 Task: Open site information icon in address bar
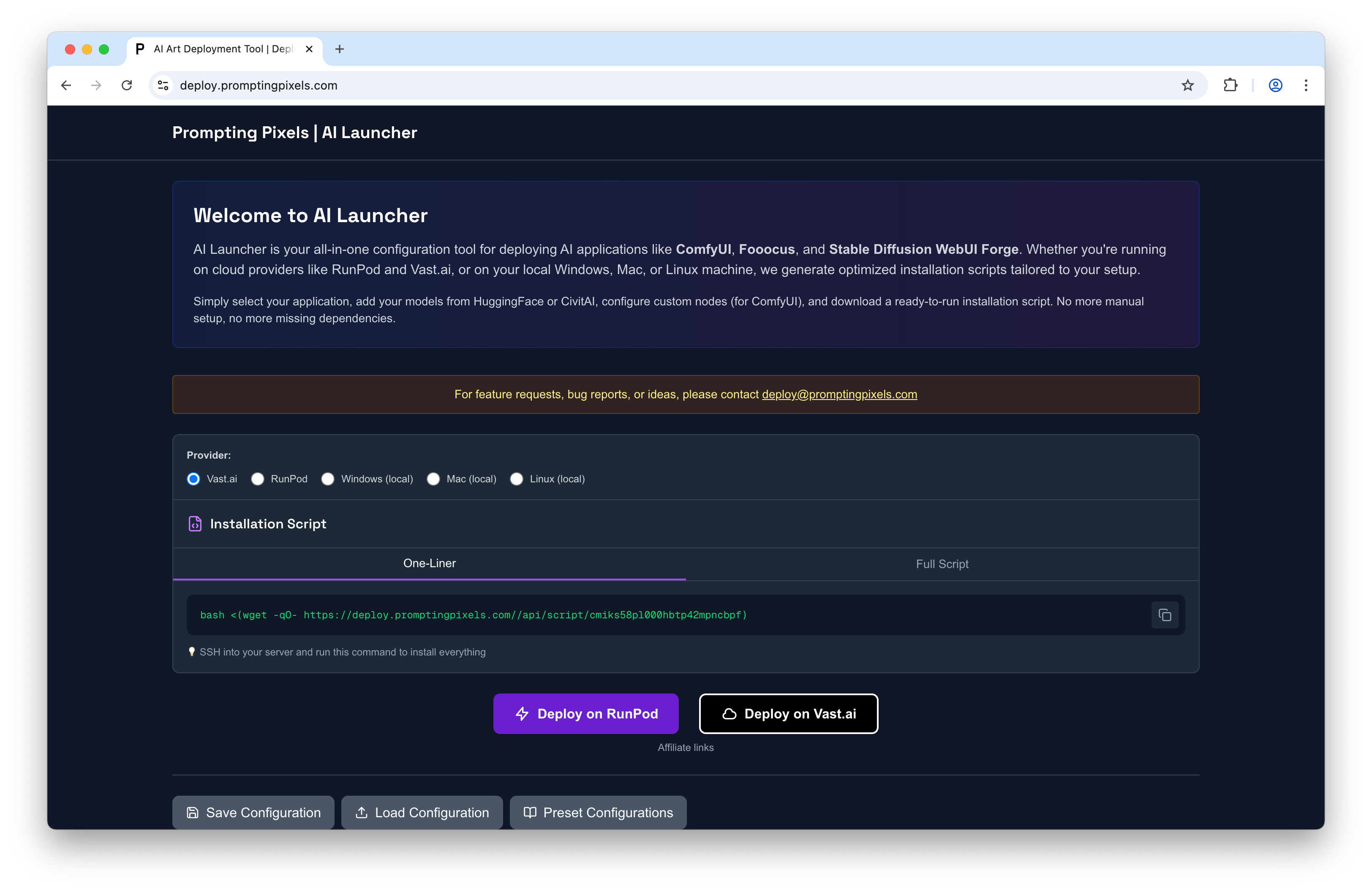[x=163, y=85]
